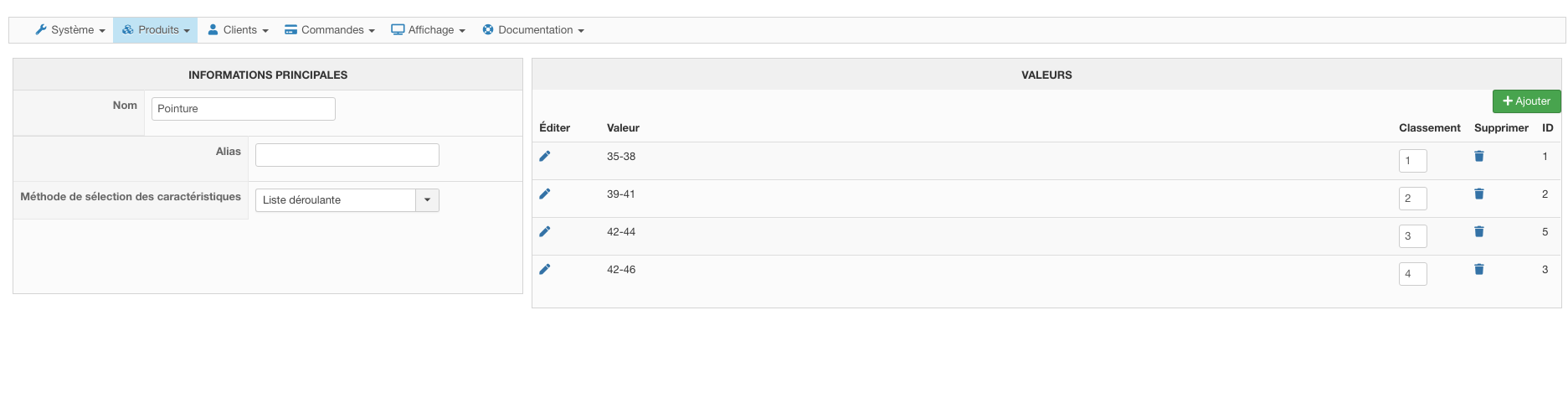Delete the 42-44 value row
This screenshot has width=1568, height=393.
(1479, 232)
